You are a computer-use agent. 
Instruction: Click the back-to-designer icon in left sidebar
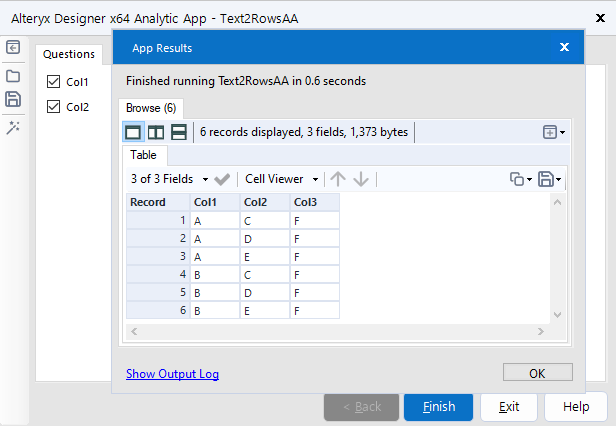(13, 48)
